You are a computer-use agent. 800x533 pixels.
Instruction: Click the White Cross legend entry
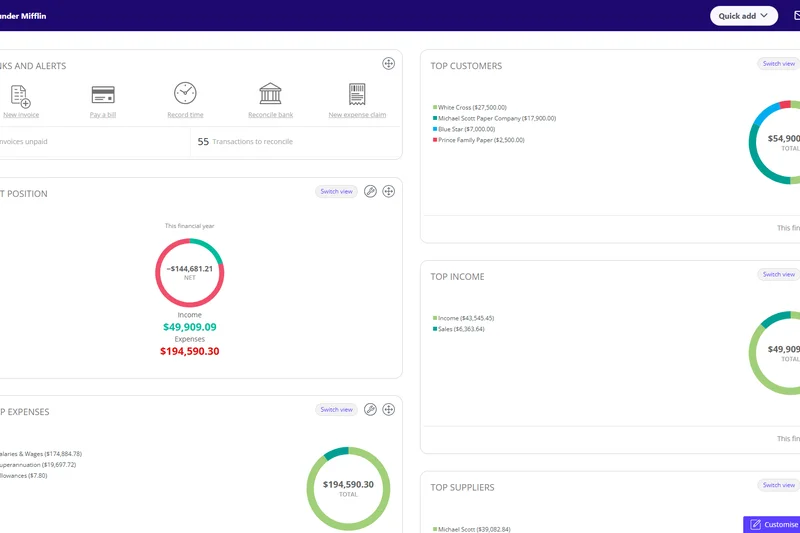click(471, 107)
